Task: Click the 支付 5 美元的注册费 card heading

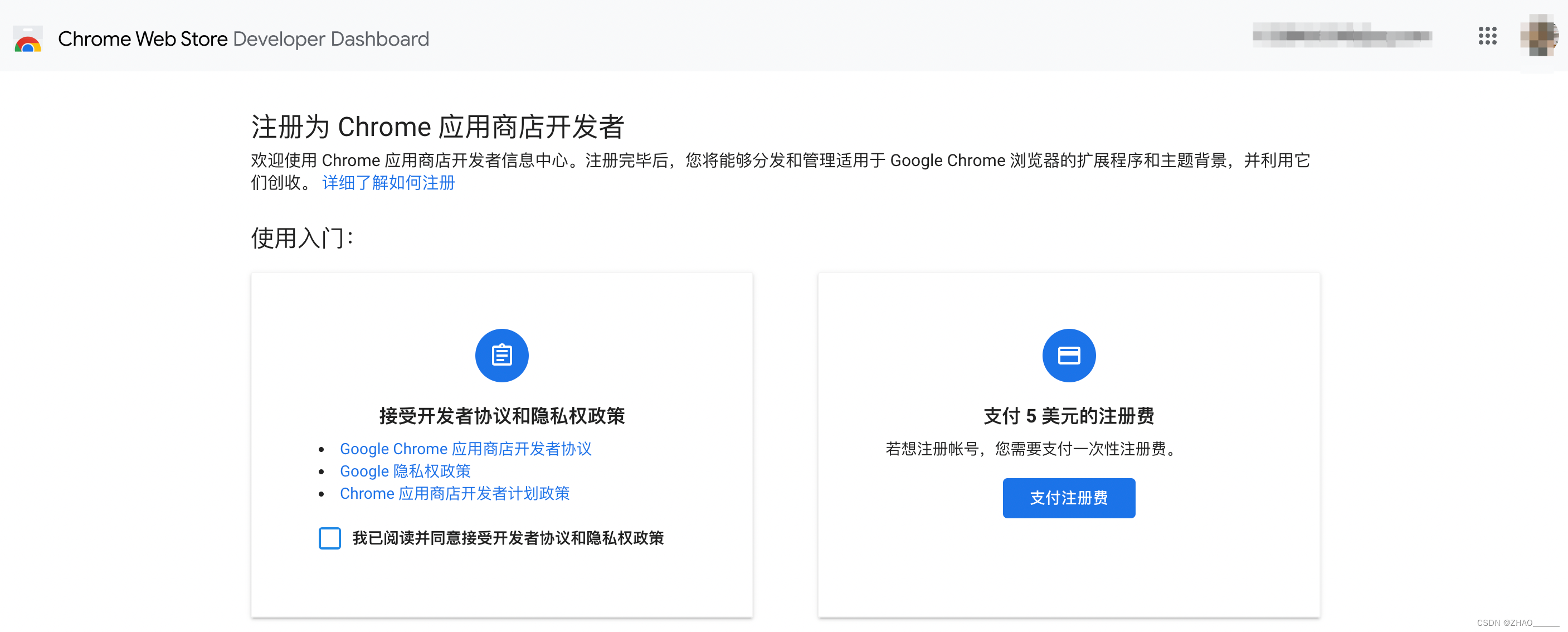Action: pos(1068,416)
